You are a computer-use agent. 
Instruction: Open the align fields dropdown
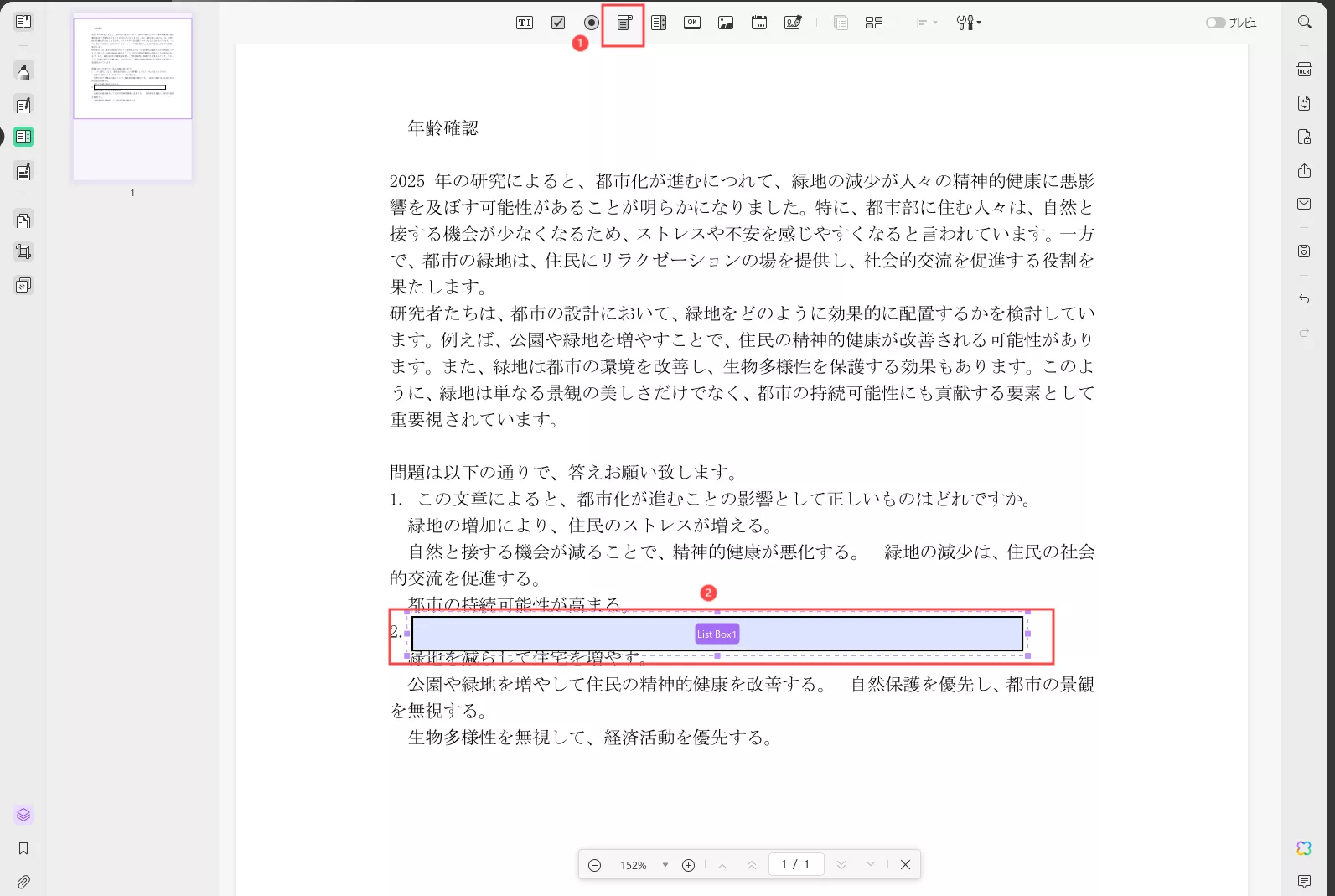pyautogui.click(x=927, y=23)
